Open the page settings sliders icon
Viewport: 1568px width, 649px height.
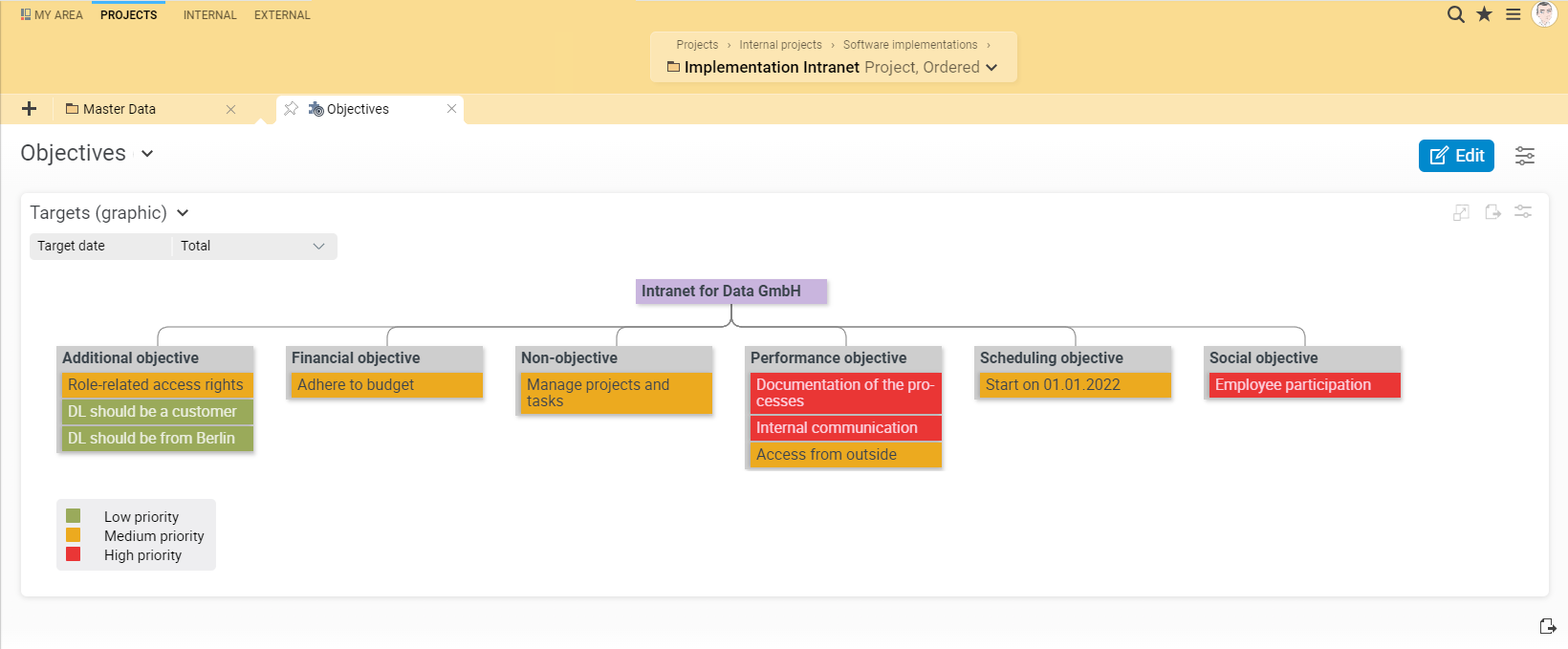[1525, 156]
